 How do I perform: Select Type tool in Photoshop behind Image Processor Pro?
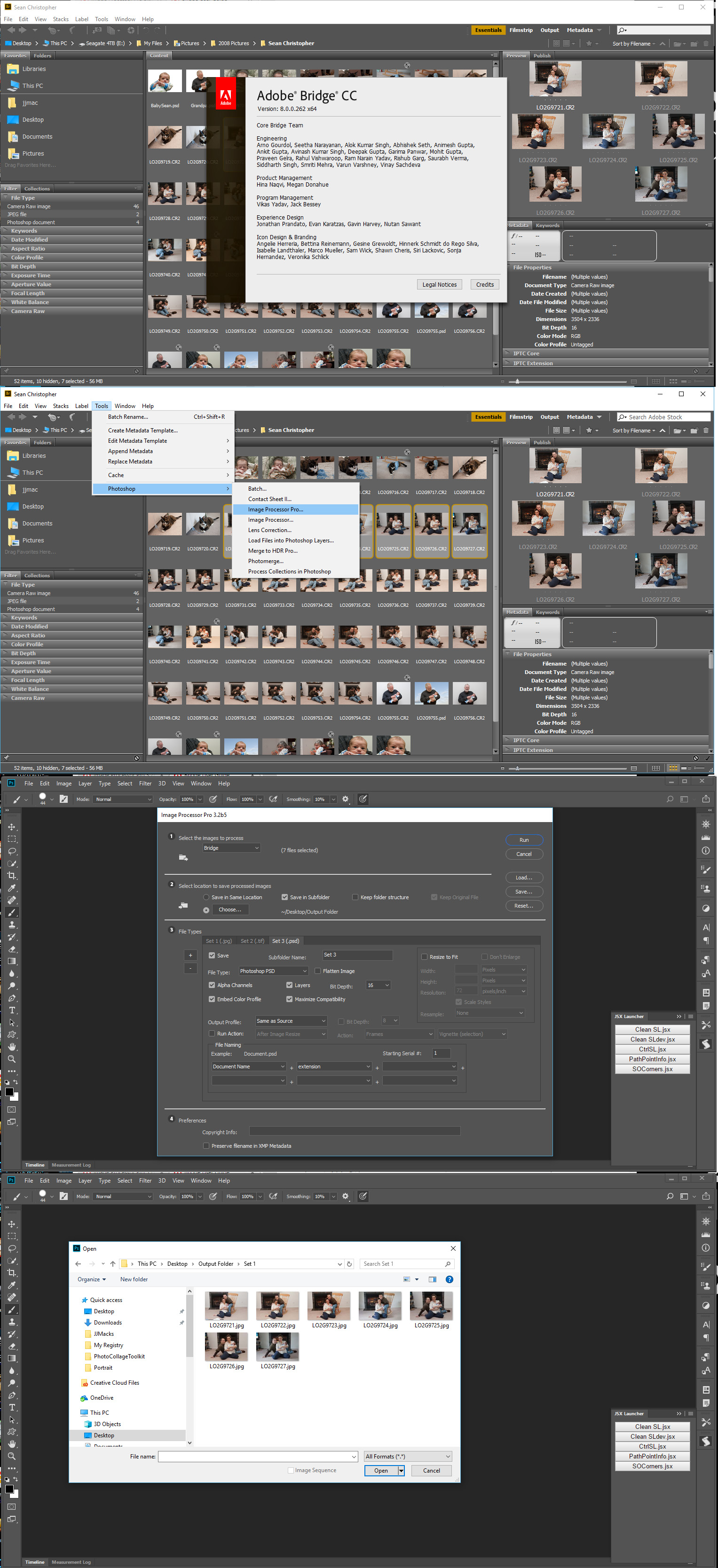(12, 1011)
